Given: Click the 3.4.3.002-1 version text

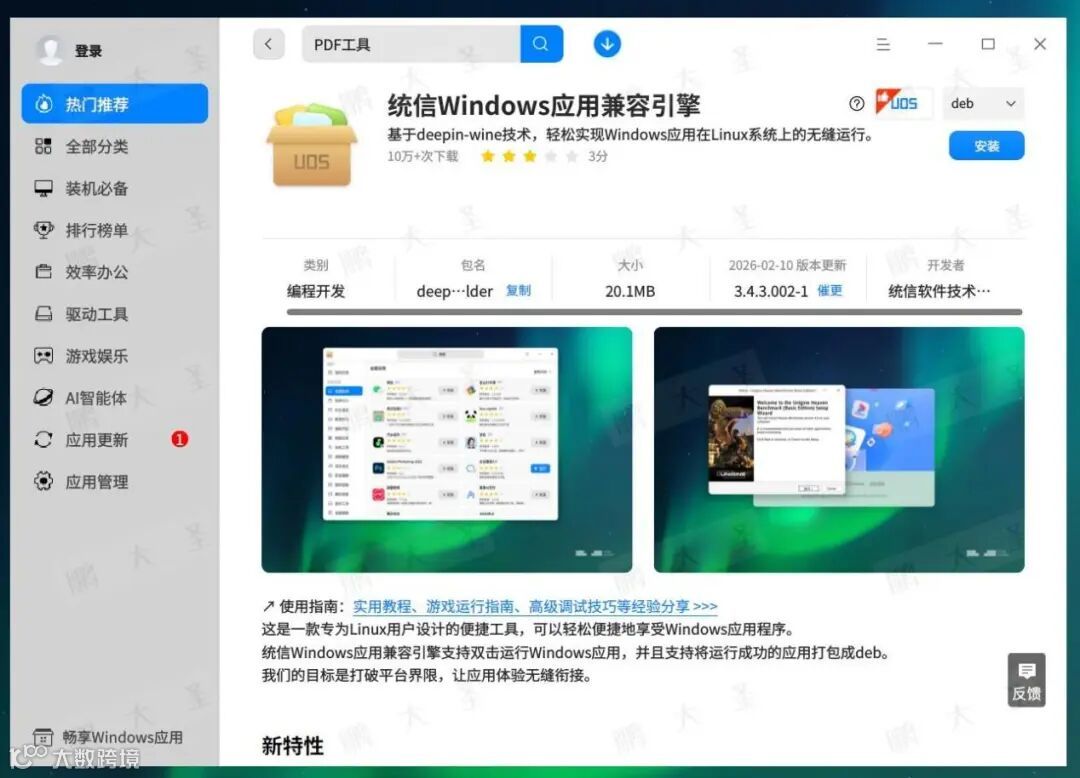Looking at the screenshot, I should coord(771,291).
